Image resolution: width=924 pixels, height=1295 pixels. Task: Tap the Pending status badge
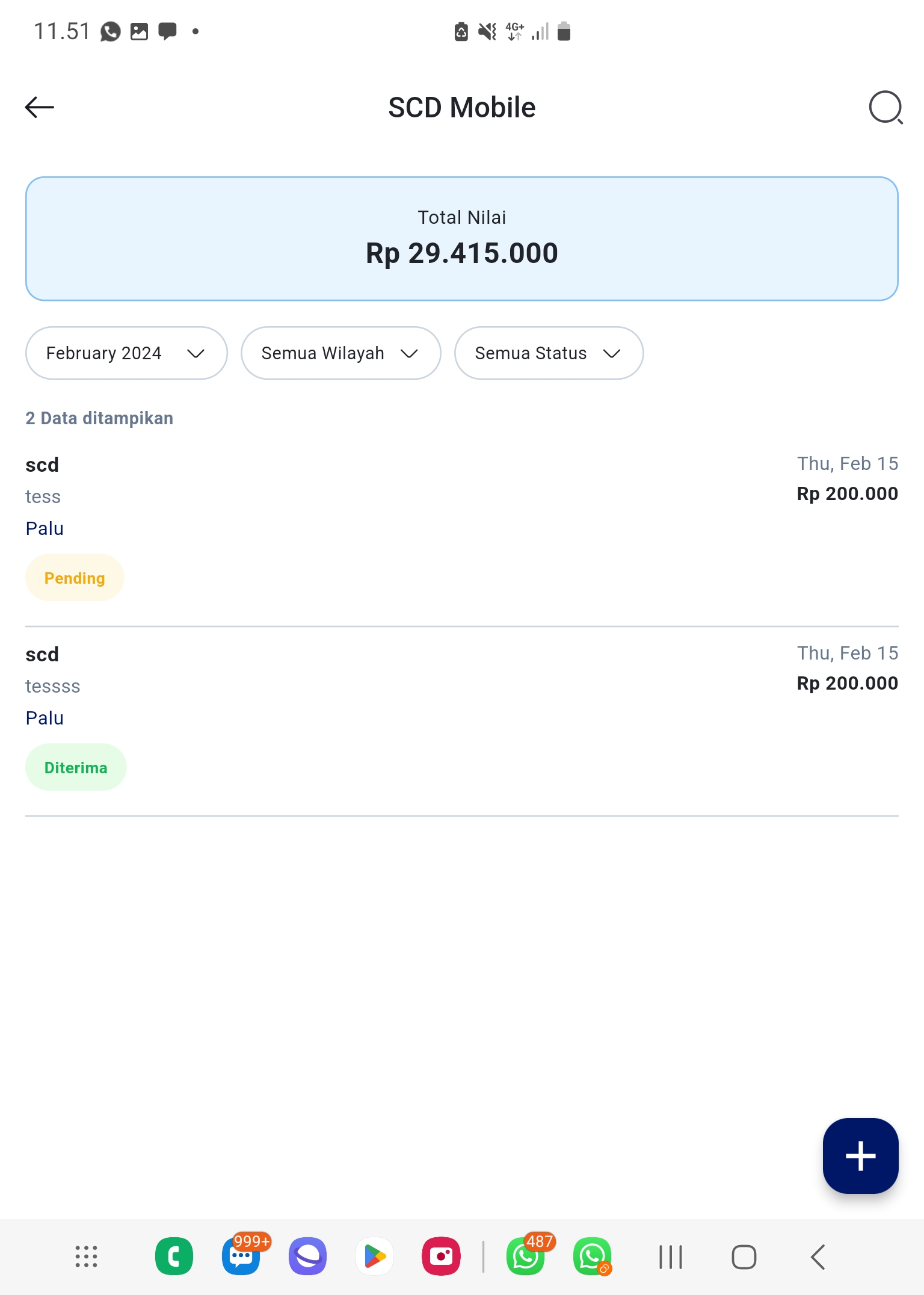click(75, 578)
